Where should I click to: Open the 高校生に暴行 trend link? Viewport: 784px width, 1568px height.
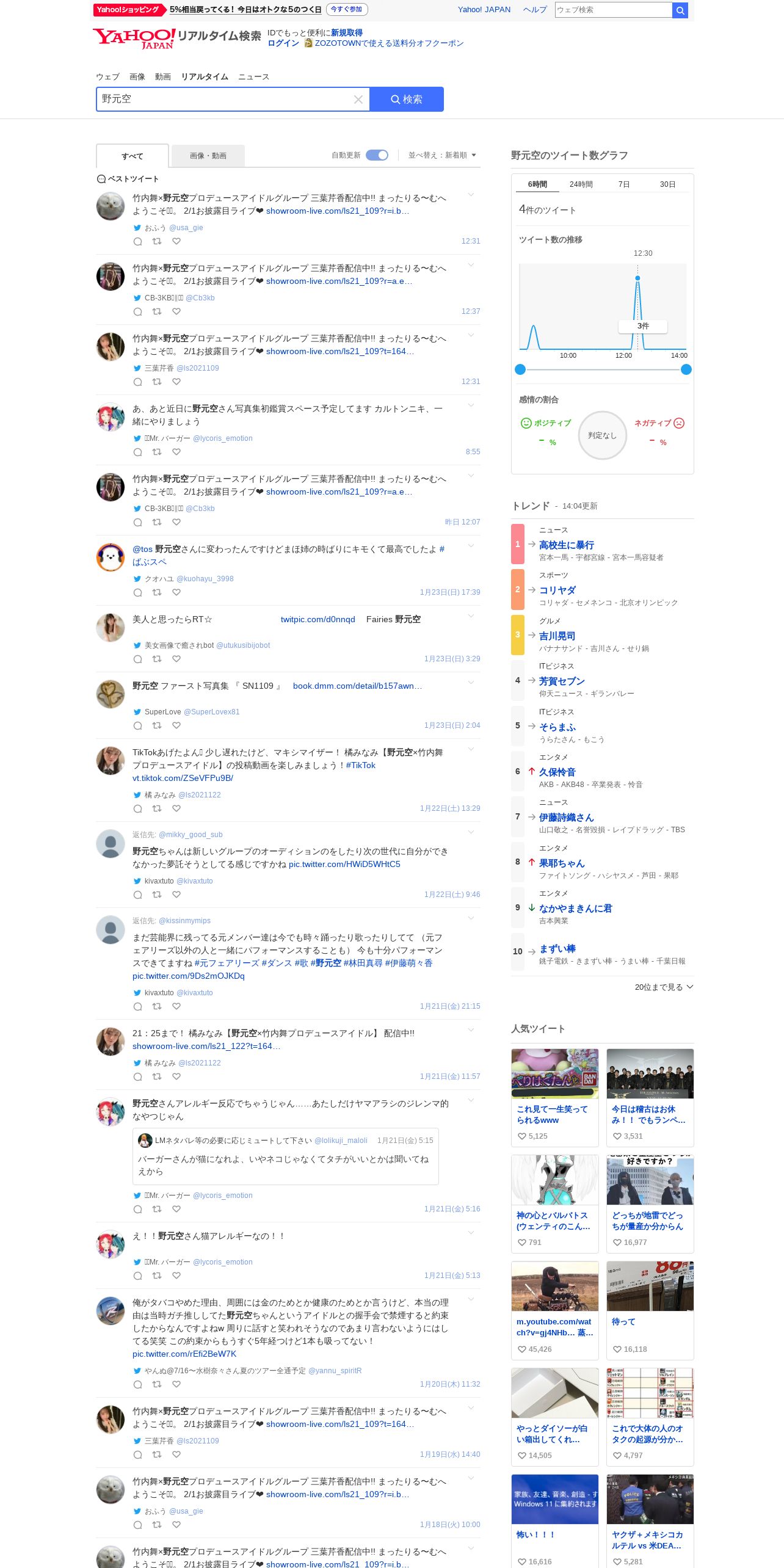[x=566, y=545]
